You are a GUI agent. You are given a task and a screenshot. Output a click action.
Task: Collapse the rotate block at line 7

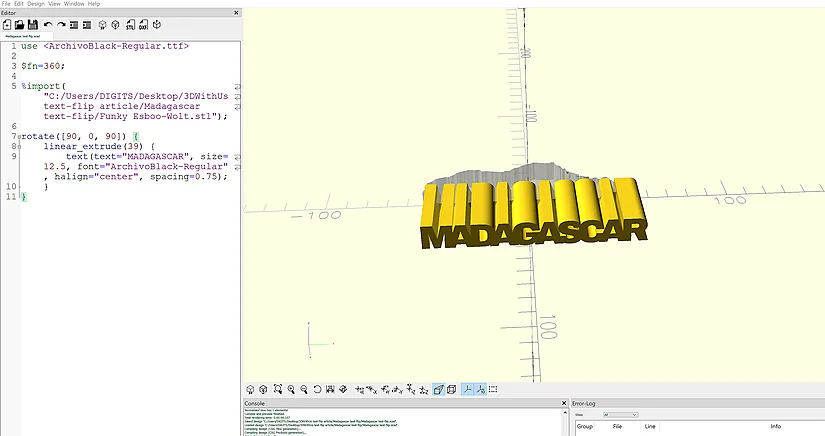(x=19, y=136)
